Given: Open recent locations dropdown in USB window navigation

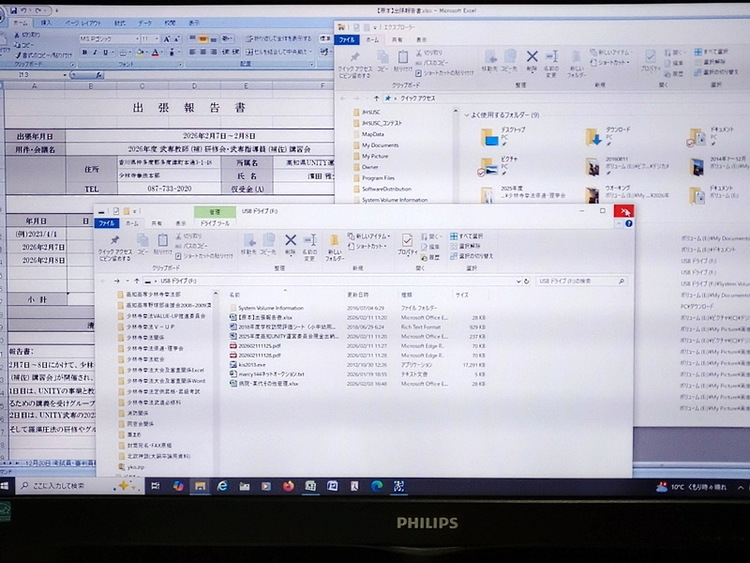Looking at the screenshot, I should 127,281.
